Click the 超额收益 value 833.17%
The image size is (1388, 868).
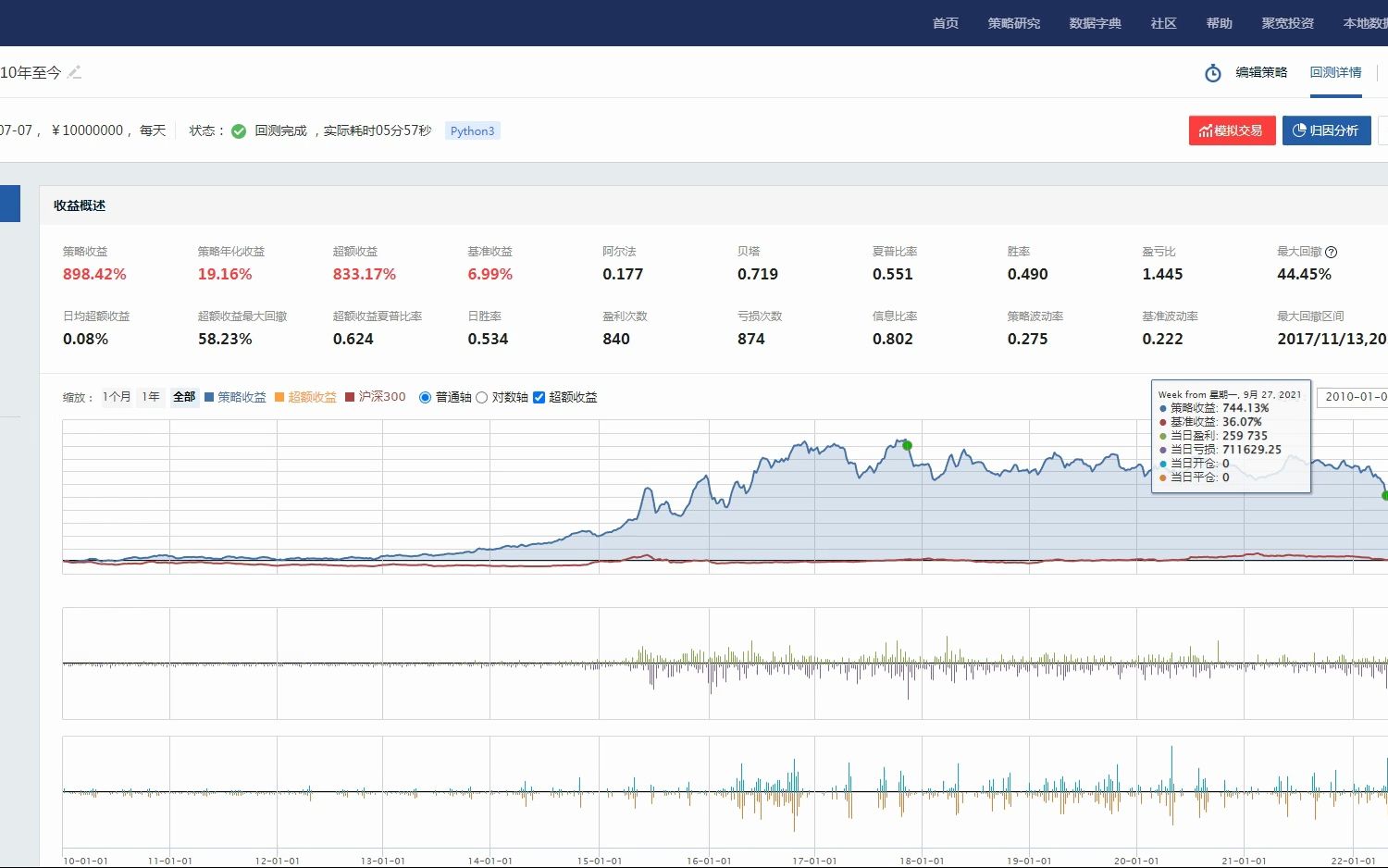point(365,274)
